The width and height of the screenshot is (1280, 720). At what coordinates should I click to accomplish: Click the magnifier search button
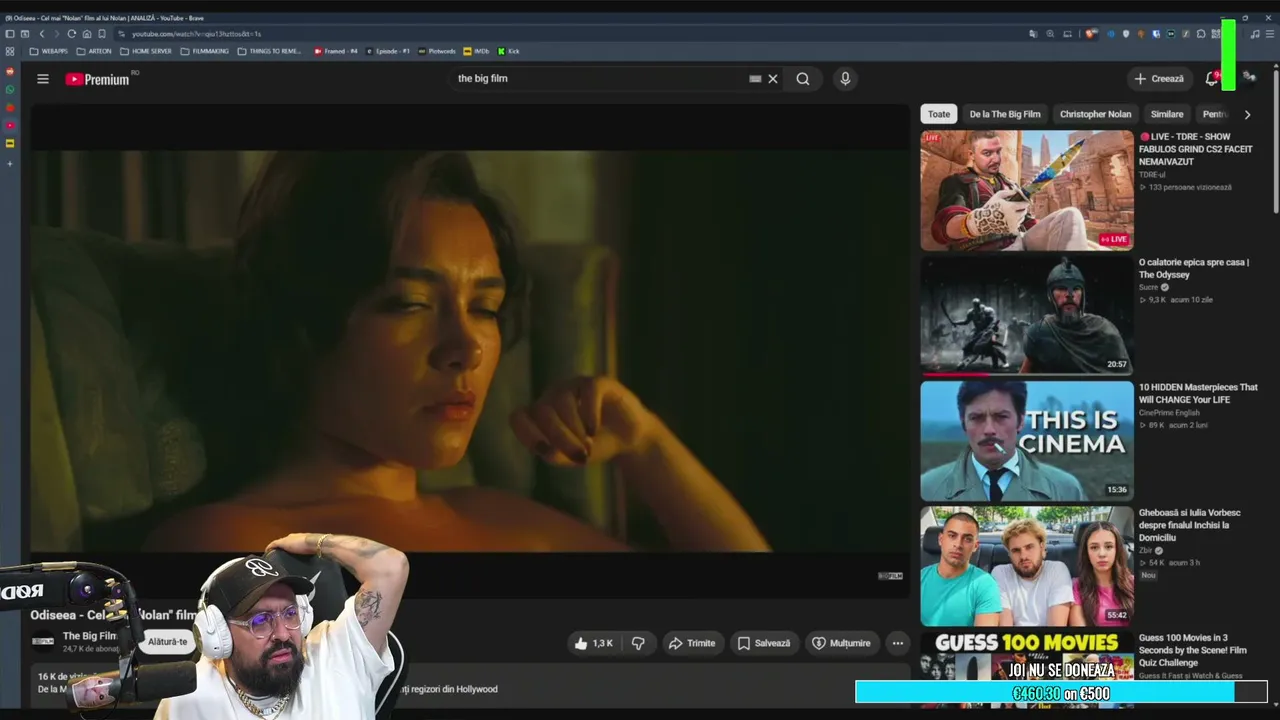[x=803, y=79]
